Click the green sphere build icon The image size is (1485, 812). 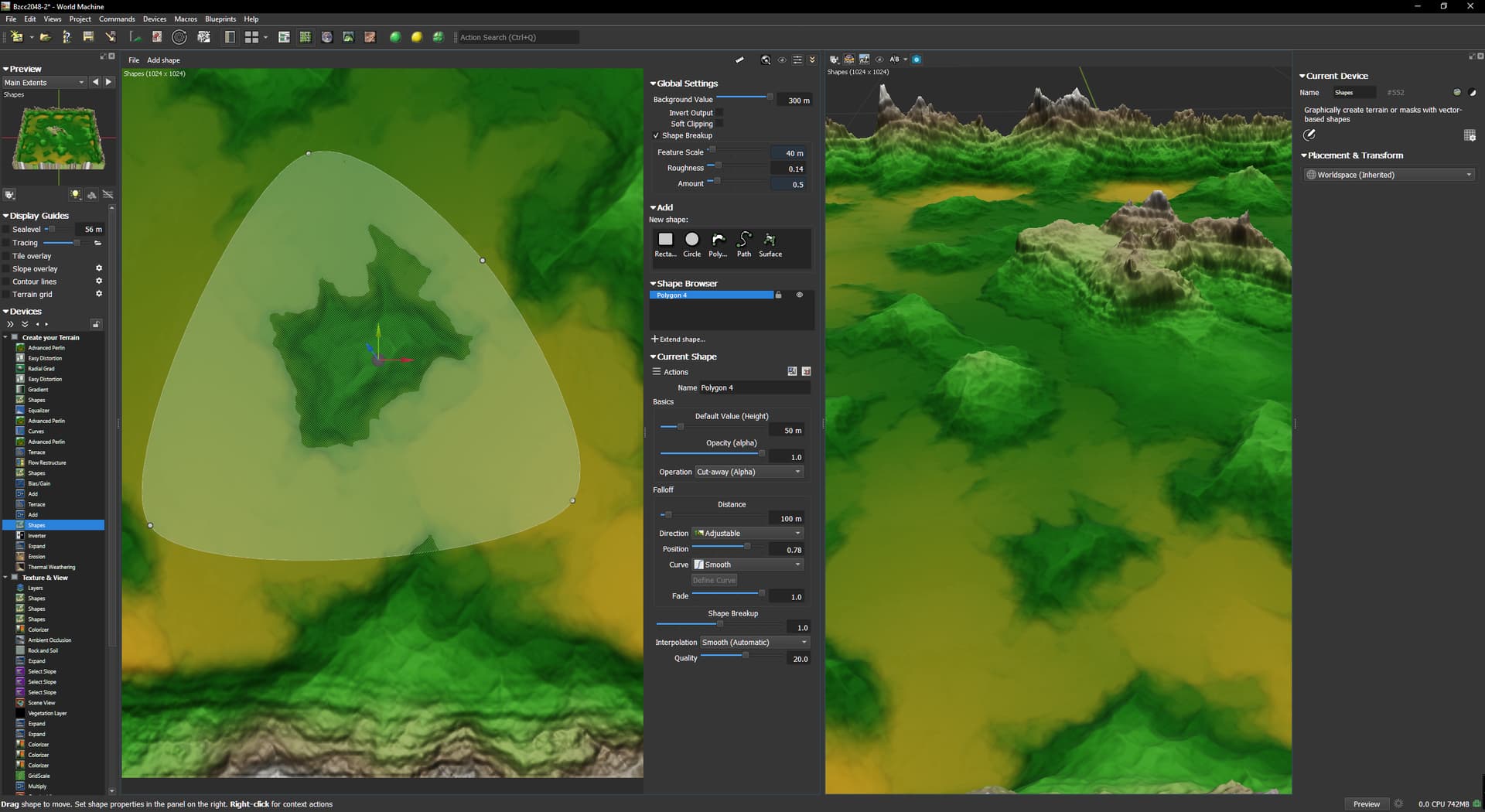click(395, 37)
